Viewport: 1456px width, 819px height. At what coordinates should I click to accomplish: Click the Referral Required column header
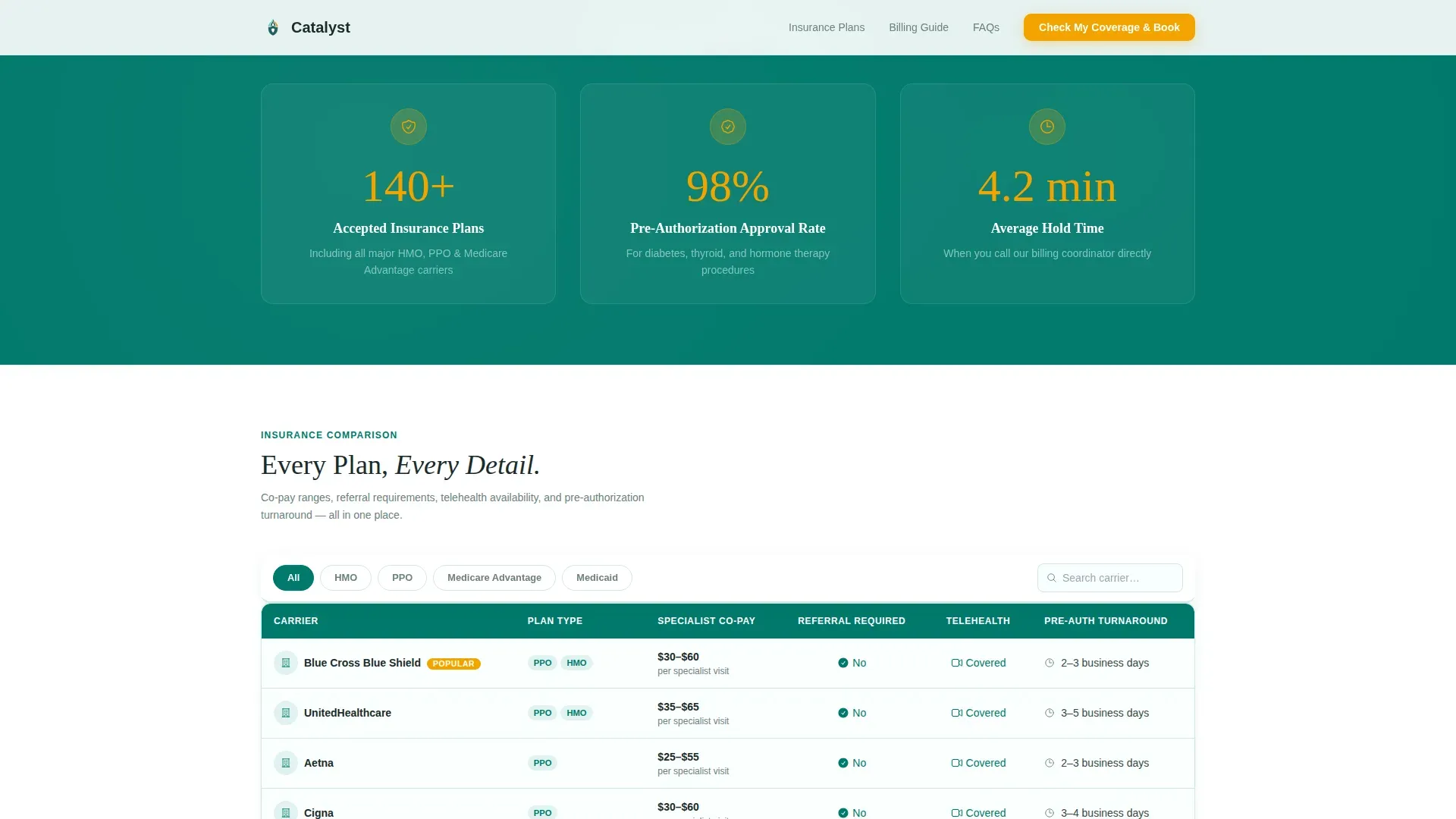852,621
